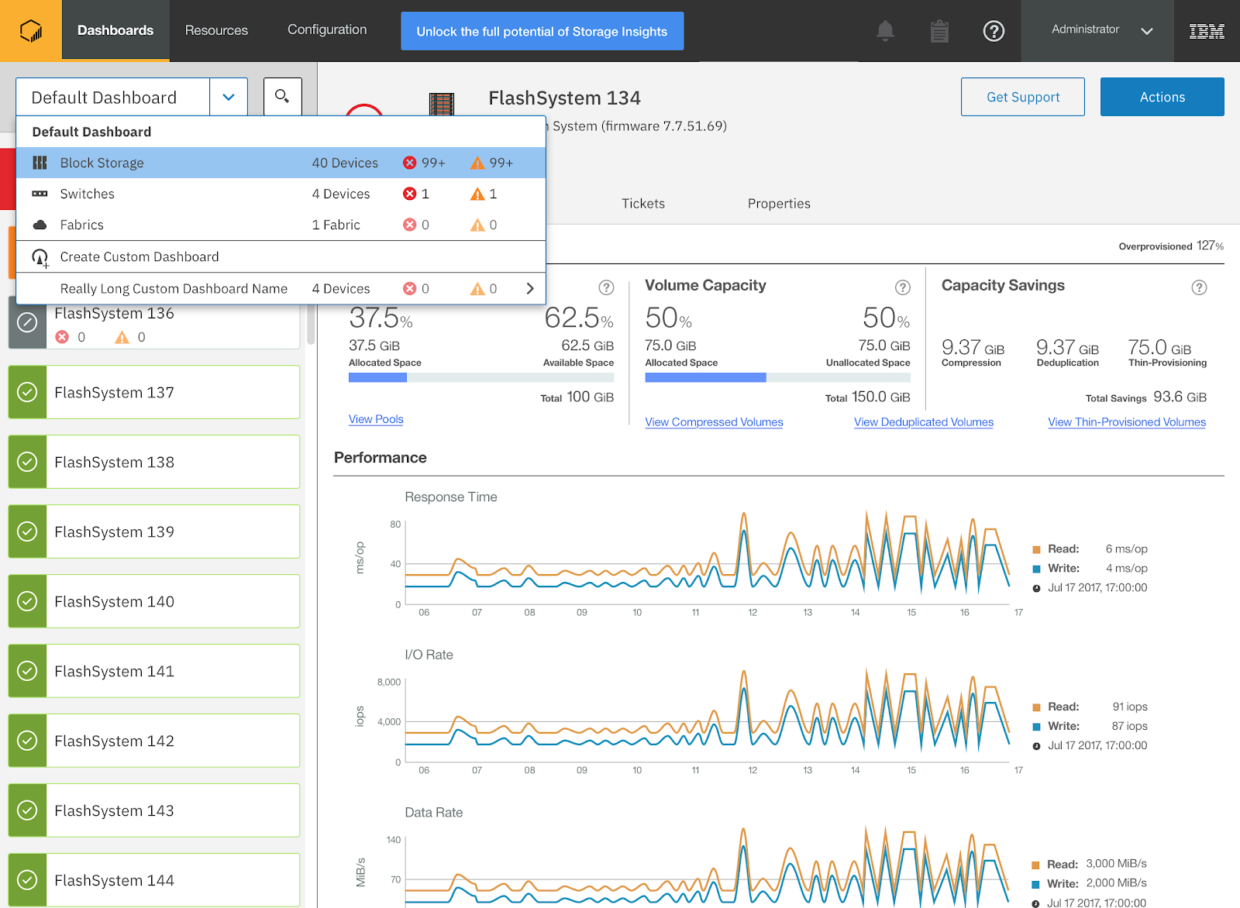Open the Resources menu
This screenshot has height=908, width=1240.
pyautogui.click(x=216, y=31)
